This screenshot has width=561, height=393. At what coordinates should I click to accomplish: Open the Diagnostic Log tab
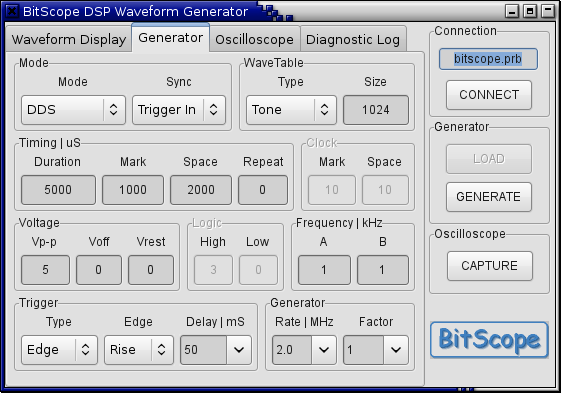click(353, 39)
